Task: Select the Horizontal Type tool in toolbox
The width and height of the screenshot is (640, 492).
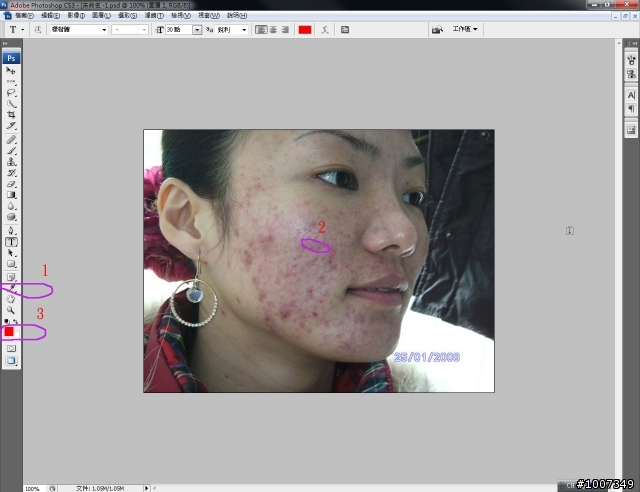Action: tap(11, 242)
